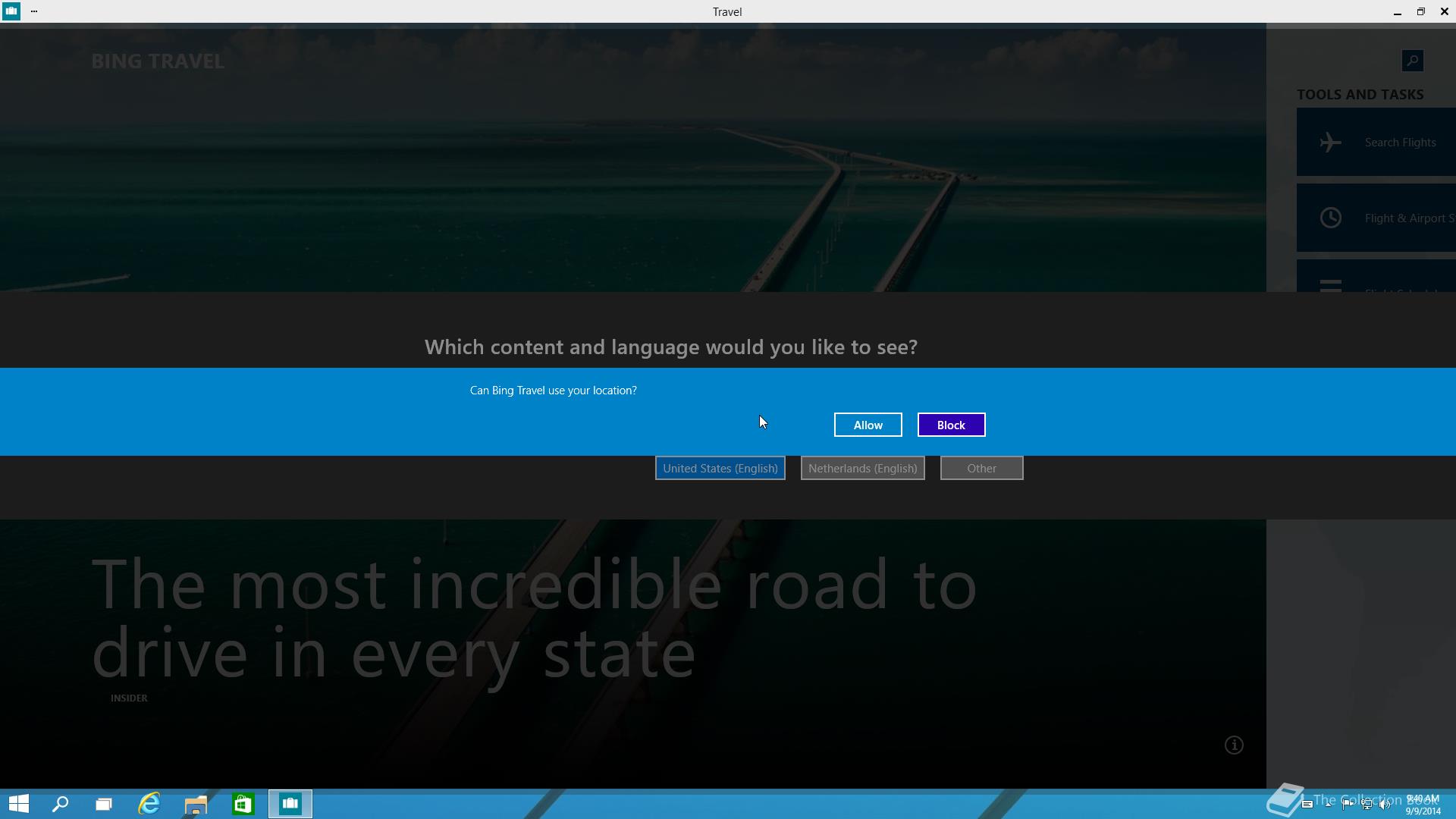Open the Action Center flag icon
The image size is (1456, 819).
coord(1348,805)
